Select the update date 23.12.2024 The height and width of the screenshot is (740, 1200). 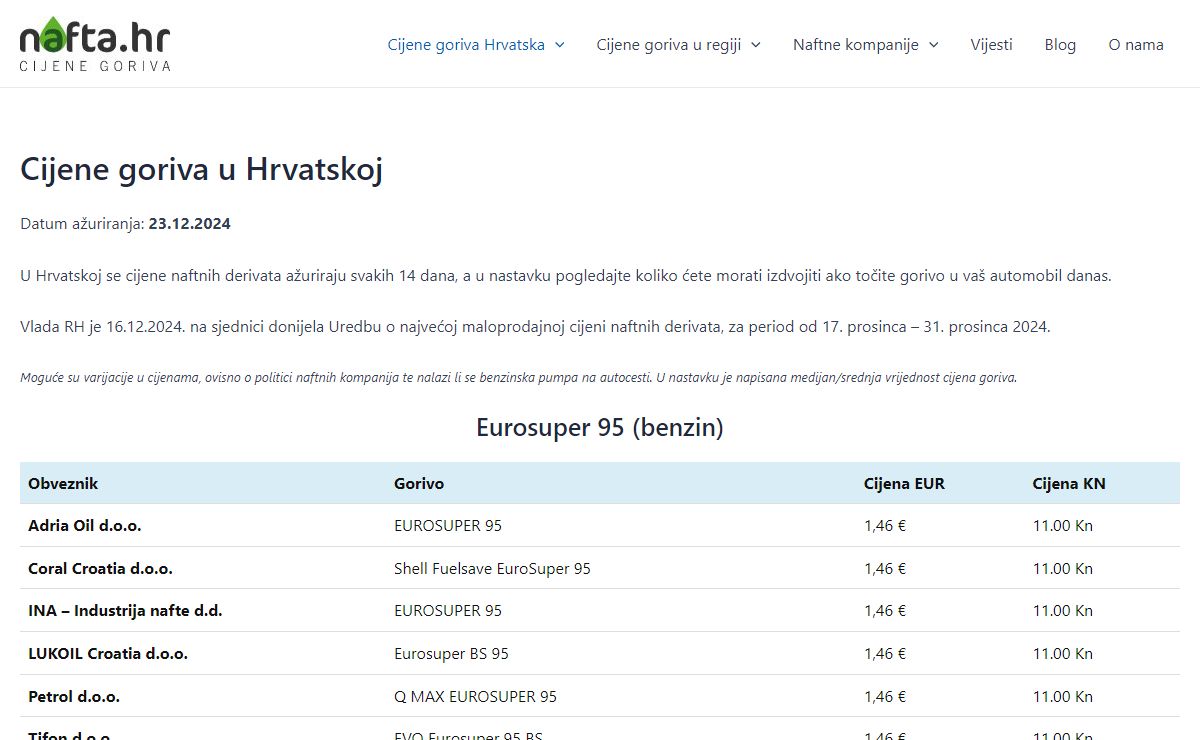pyautogui.click(x=190, y=224)
